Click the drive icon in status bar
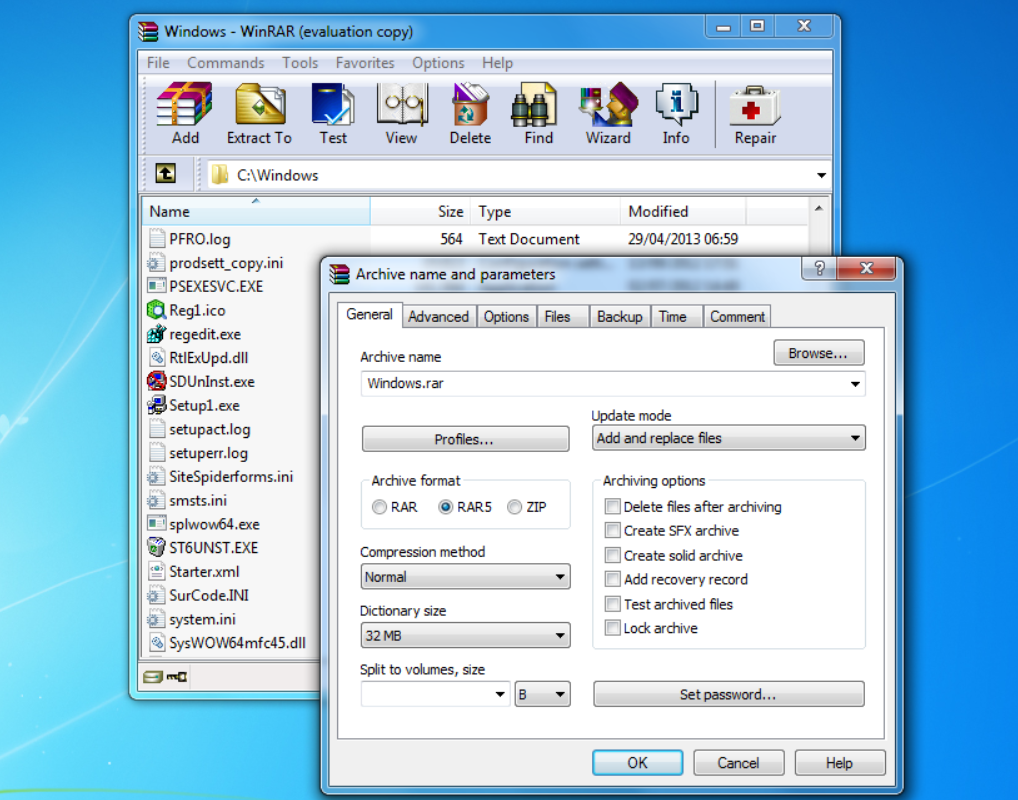 click(x=152, y=677)
